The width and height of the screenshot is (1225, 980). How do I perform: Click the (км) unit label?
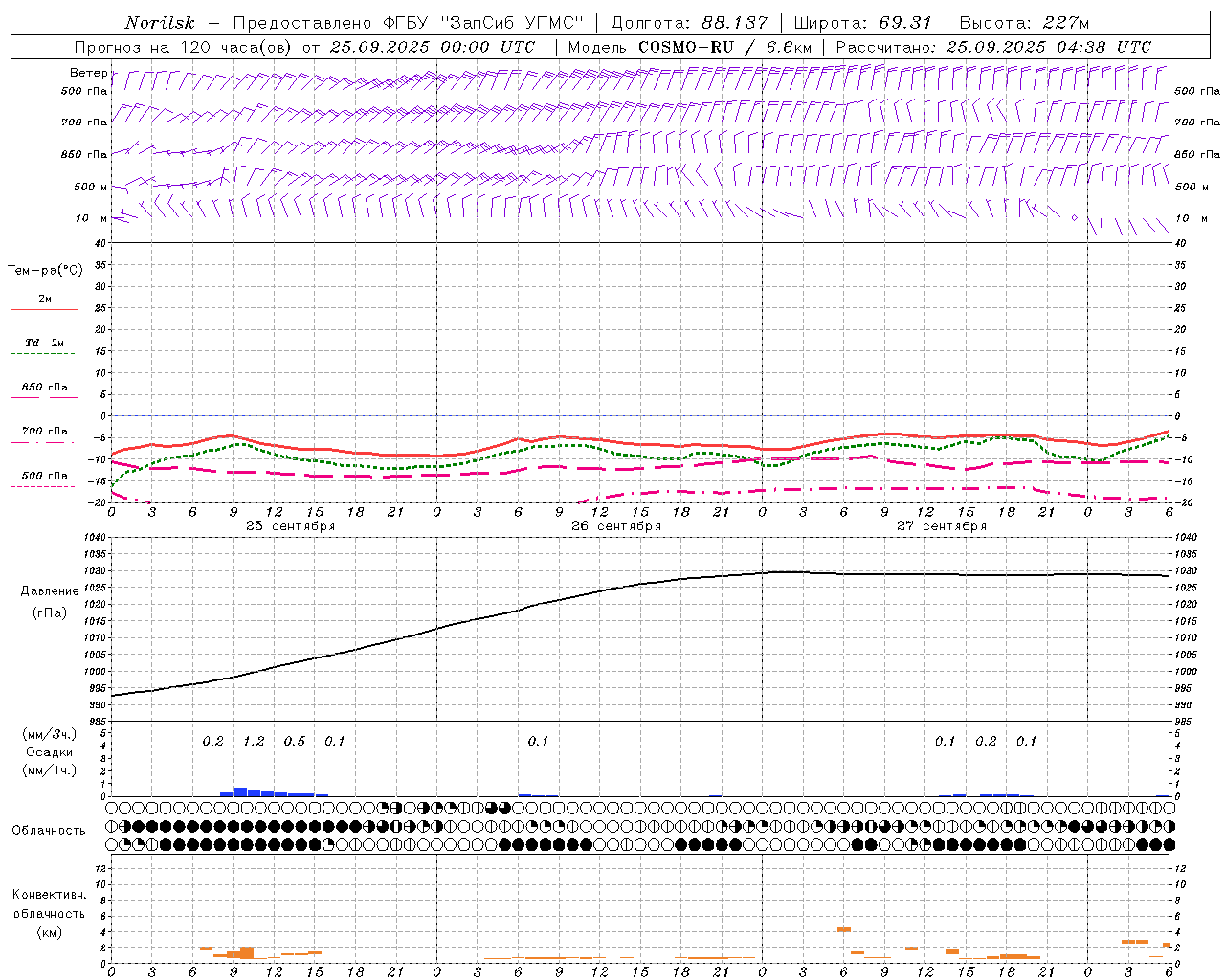[x=49, y=932]
